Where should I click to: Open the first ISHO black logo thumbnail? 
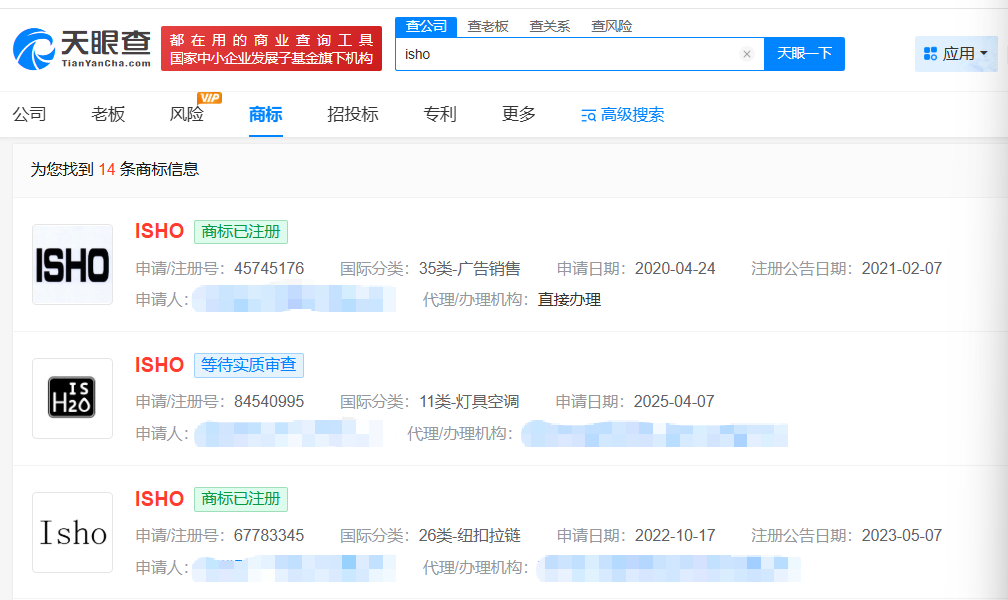click(72, 265)
